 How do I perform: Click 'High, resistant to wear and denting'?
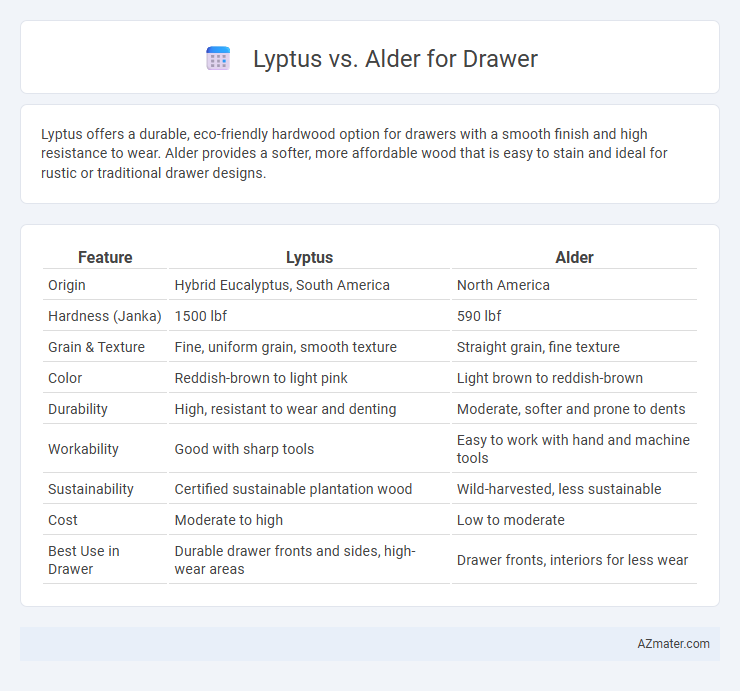(x=286, y=409)
